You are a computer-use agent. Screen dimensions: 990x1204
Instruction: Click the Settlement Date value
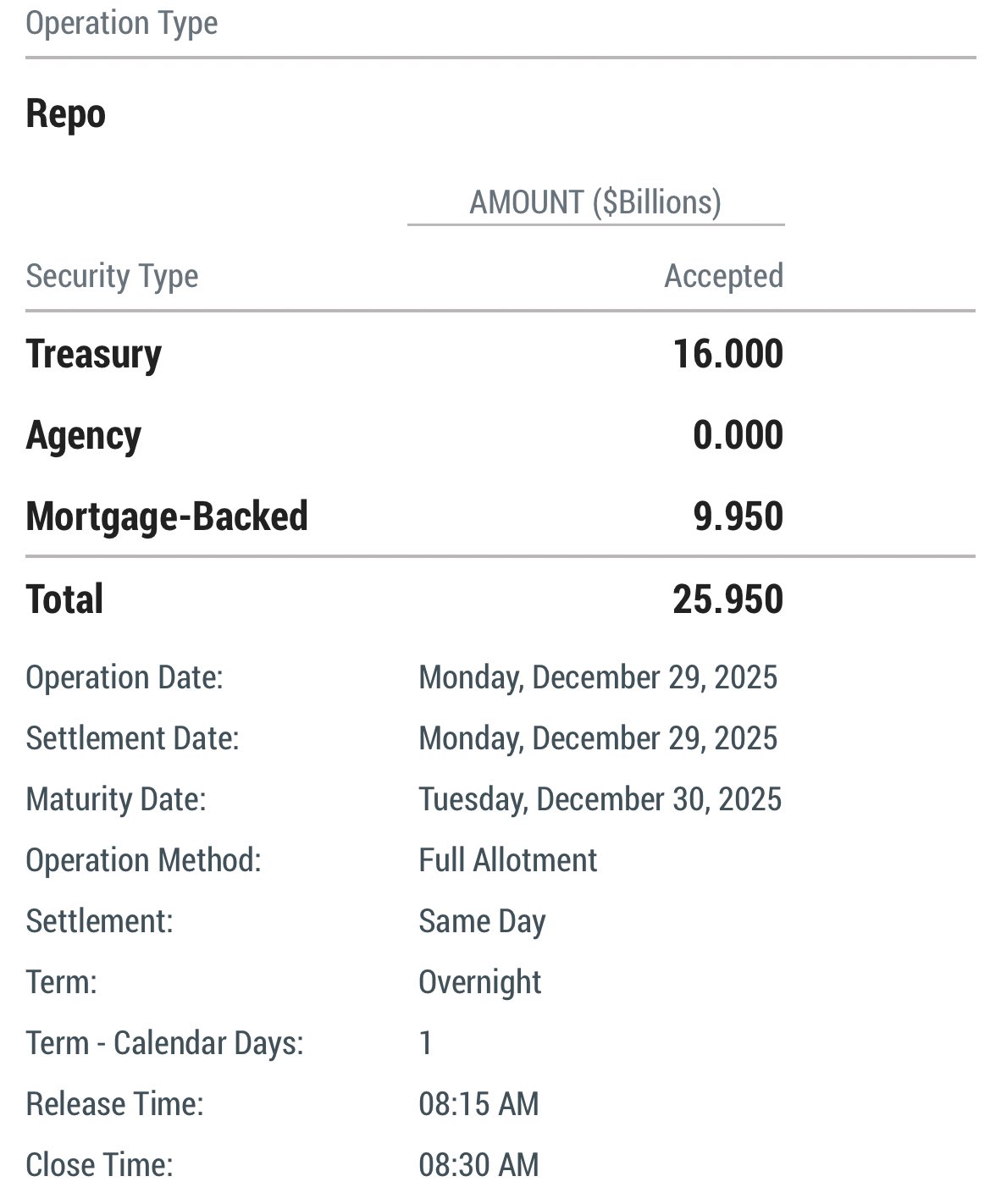click(597, 738)
